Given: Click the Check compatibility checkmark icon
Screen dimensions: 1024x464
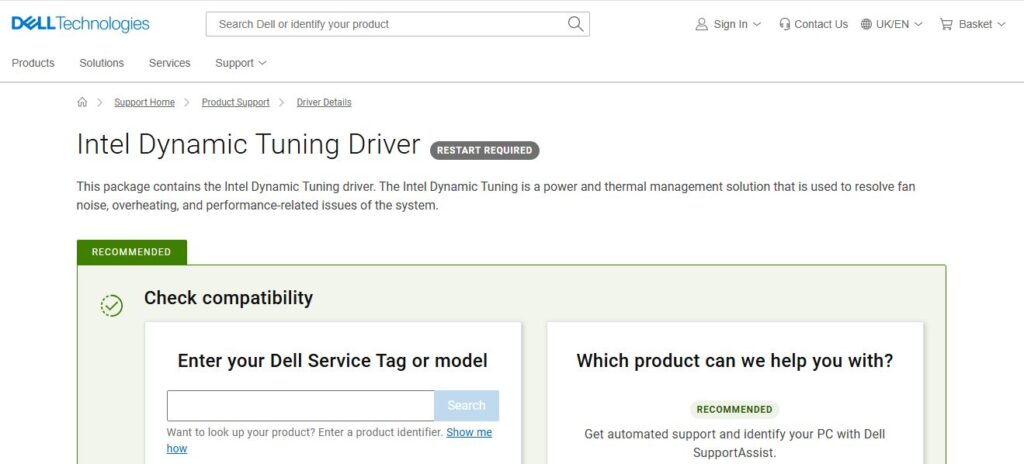Looking at the screenshot, I should pos(112,305).
